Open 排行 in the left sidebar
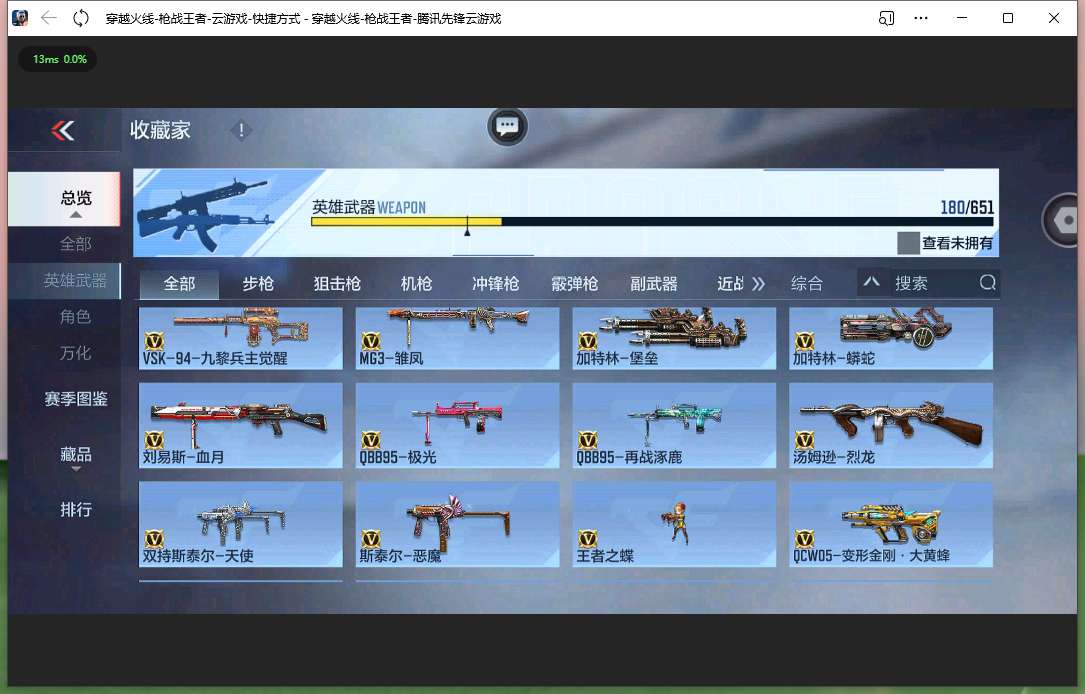The width and height of the screenshot is (1085, 694). click(x=75, y=510)
